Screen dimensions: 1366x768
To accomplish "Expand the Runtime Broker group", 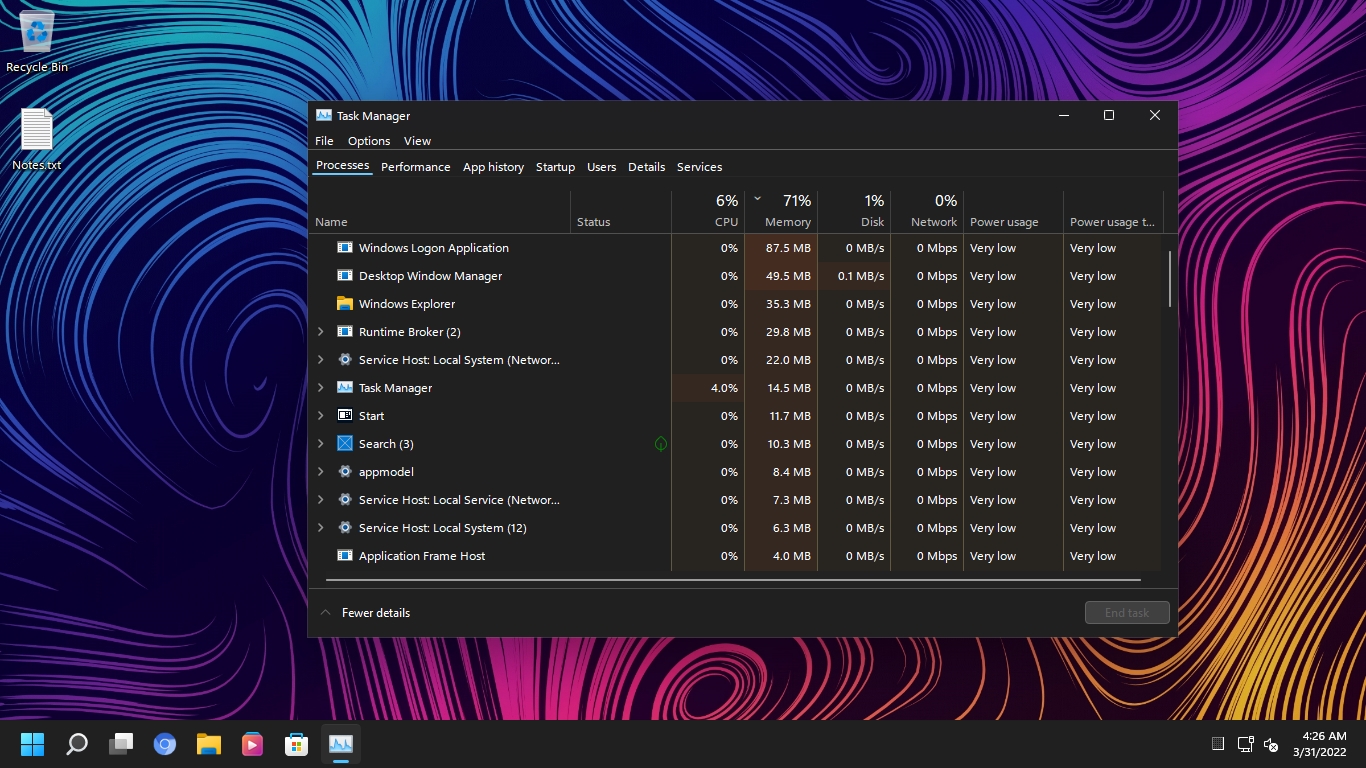I will (320, 331).
